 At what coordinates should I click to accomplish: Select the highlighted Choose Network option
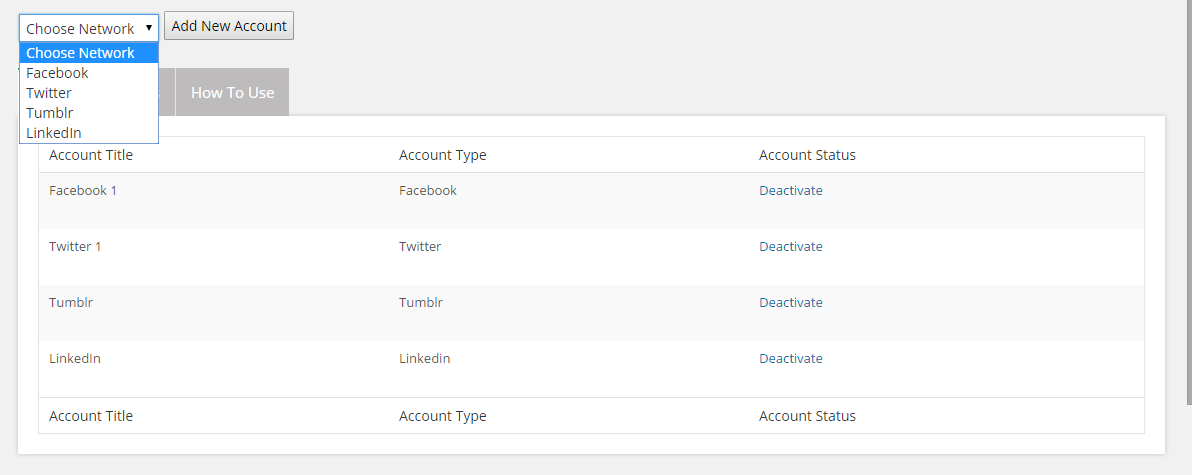81,53
